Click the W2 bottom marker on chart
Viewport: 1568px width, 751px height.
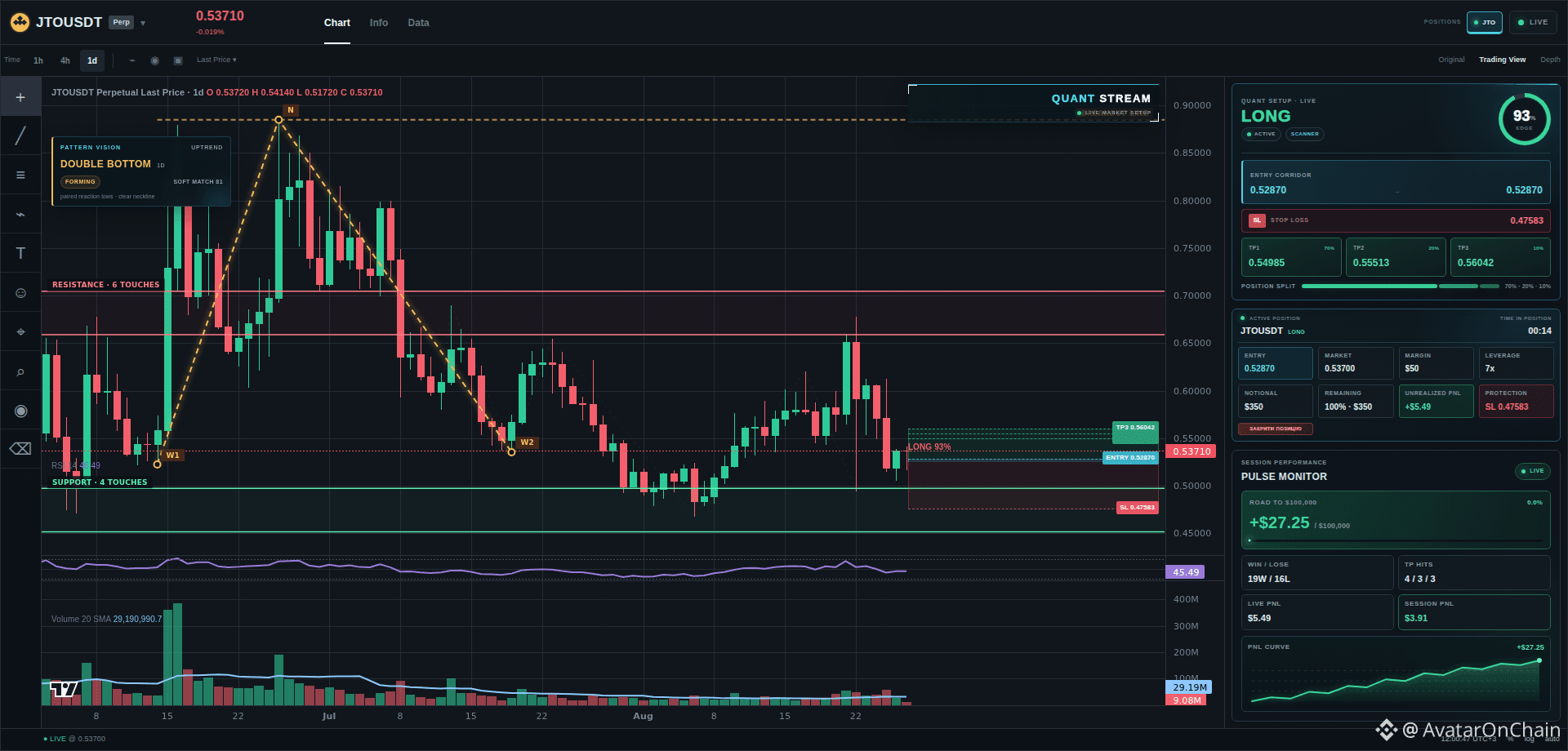[527, 442]
